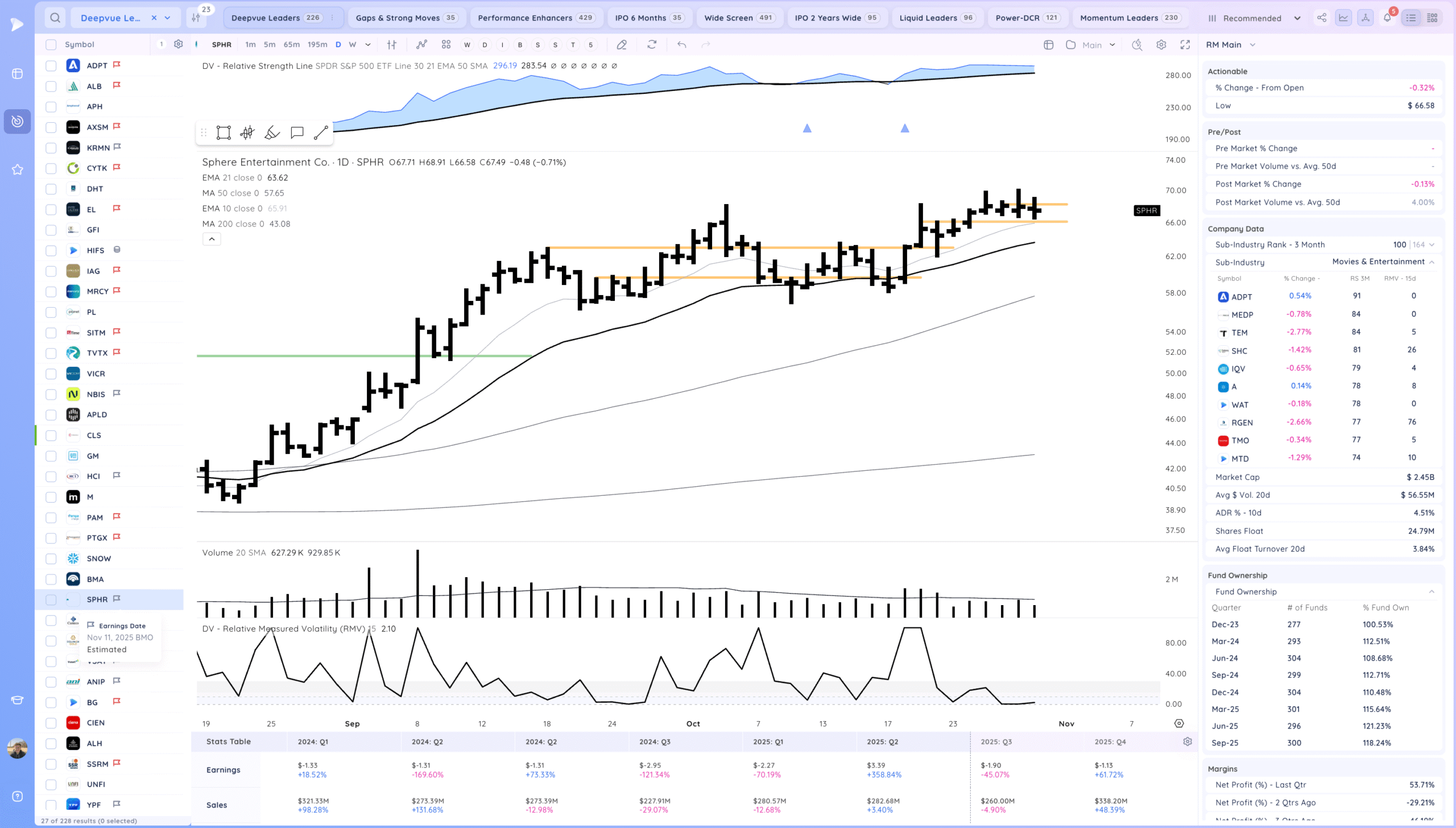Toggle the select-all Symbol checkbox
Viewport: 1456px width, 828px height.
(51, 45)
